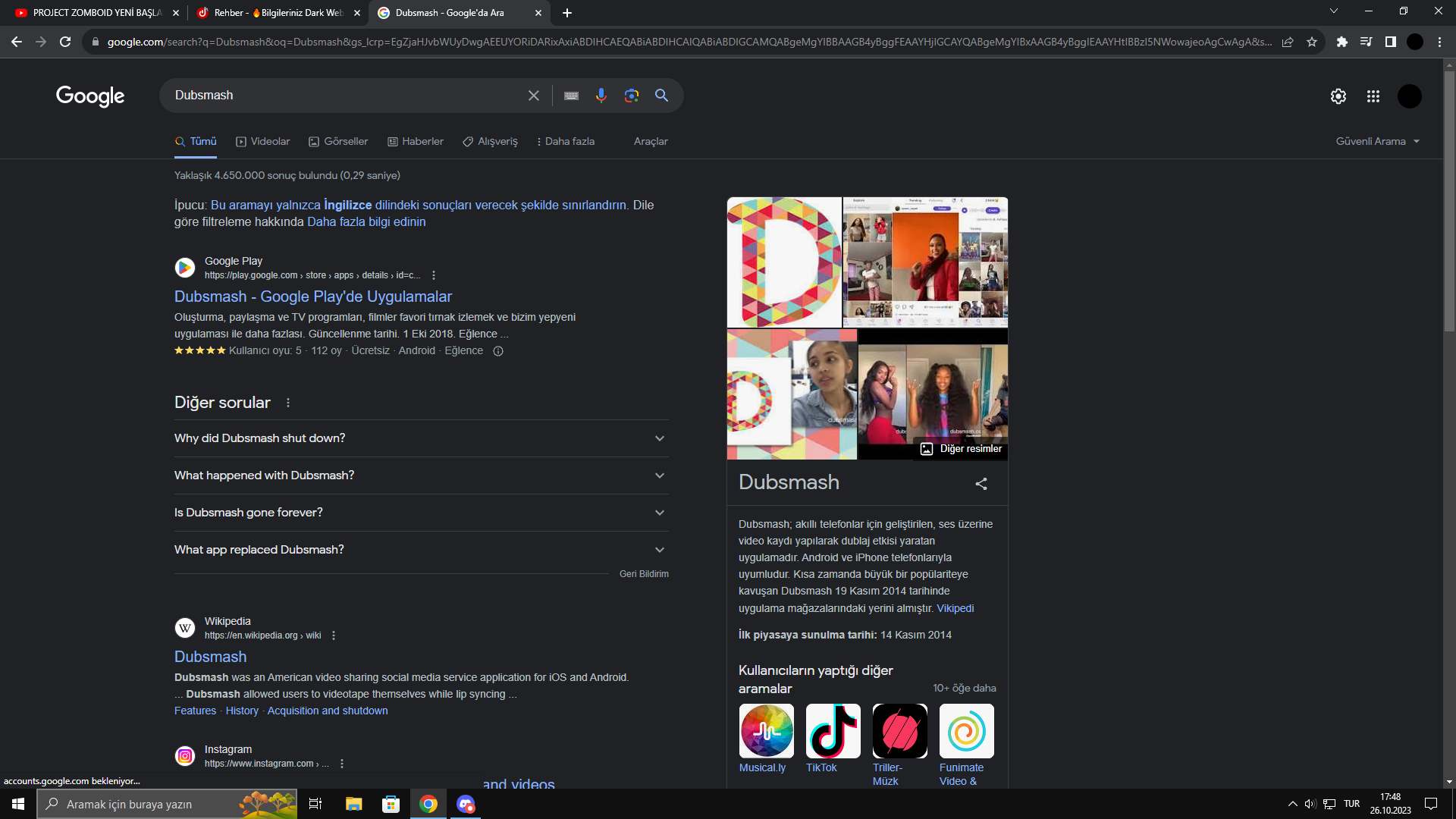Share the Dubsmash knowledge panel
The image size is (1456, 819).
(981, 484)
